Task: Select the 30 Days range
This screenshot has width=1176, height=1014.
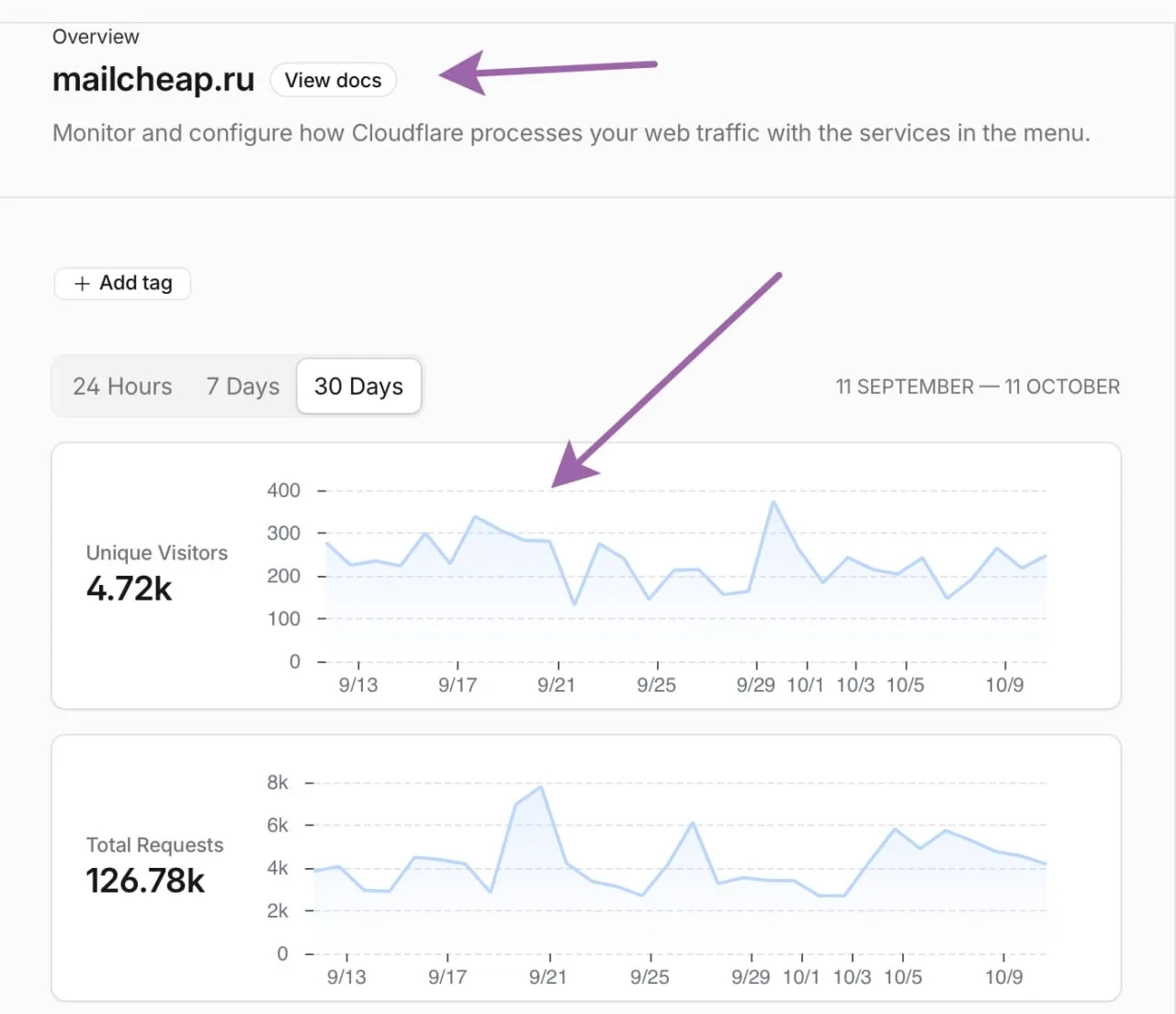Action: (358, 387)
